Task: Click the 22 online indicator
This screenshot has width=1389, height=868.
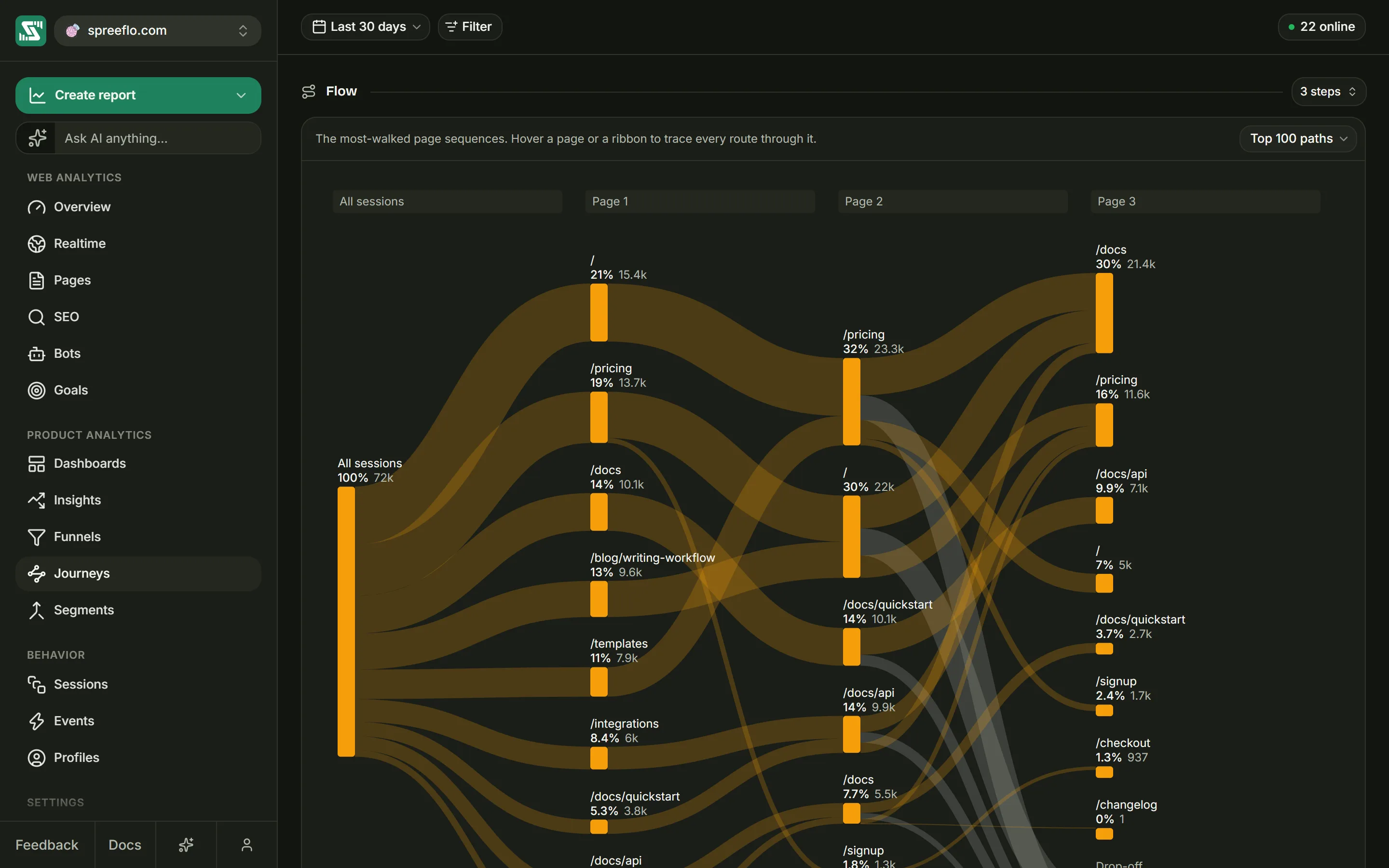Action: (1321, 27)
